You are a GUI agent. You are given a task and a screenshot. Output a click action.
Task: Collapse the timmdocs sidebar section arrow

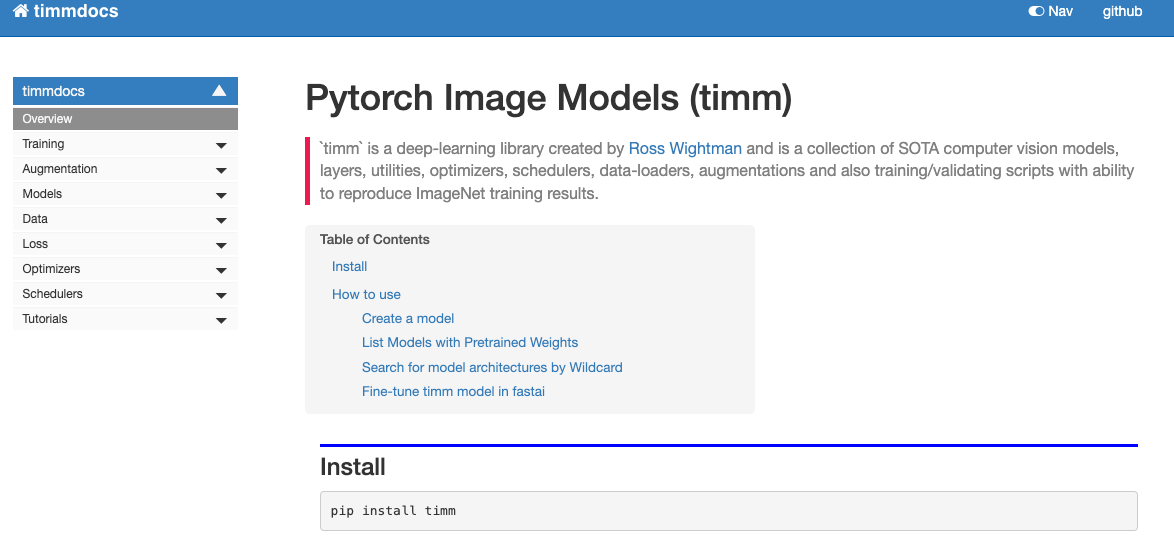click(219, 91)
